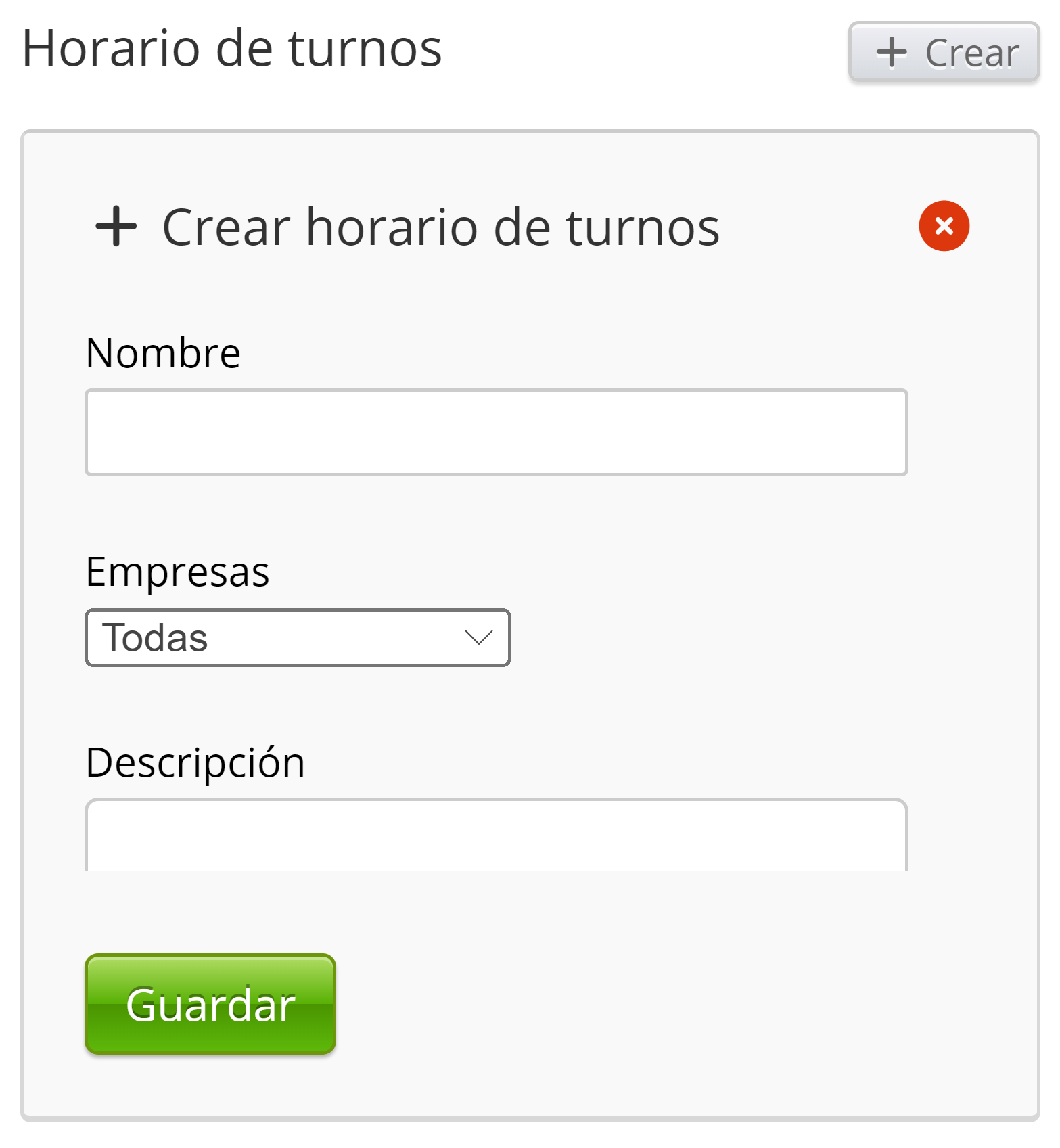
Task: Click the Crear horario de turnos heading
Action: tap(441, 227)
